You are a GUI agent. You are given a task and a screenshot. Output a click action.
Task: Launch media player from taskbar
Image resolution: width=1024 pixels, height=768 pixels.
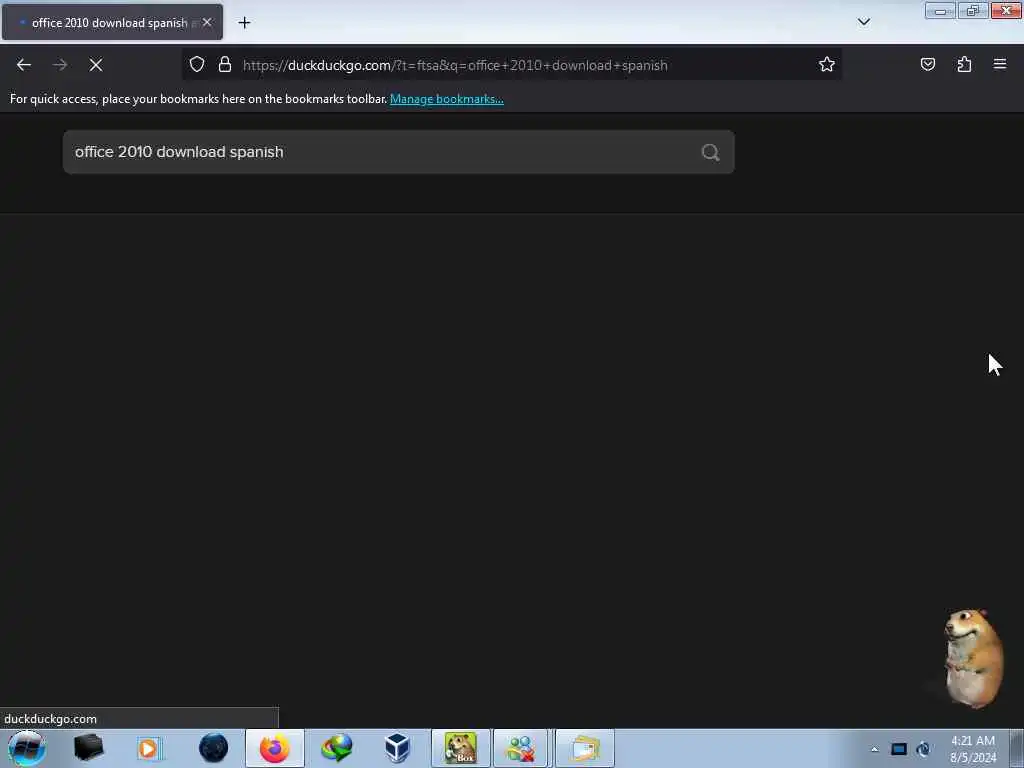coord(149,748)
